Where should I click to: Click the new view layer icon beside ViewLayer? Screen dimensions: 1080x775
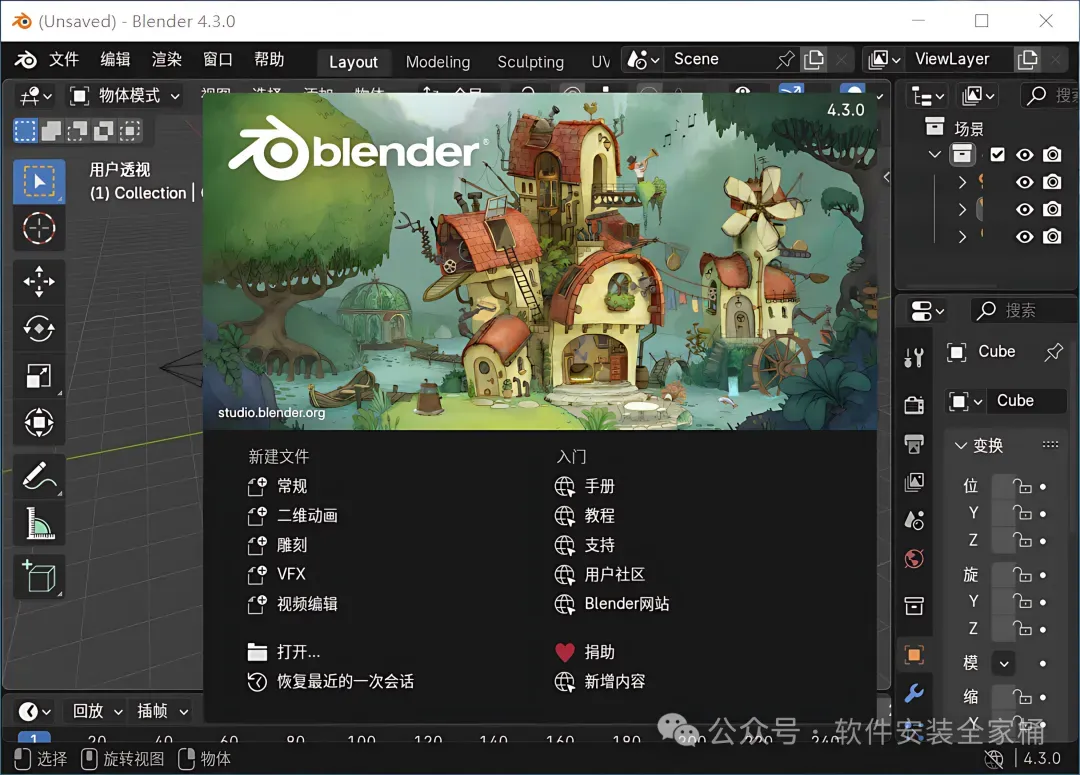1027,60
